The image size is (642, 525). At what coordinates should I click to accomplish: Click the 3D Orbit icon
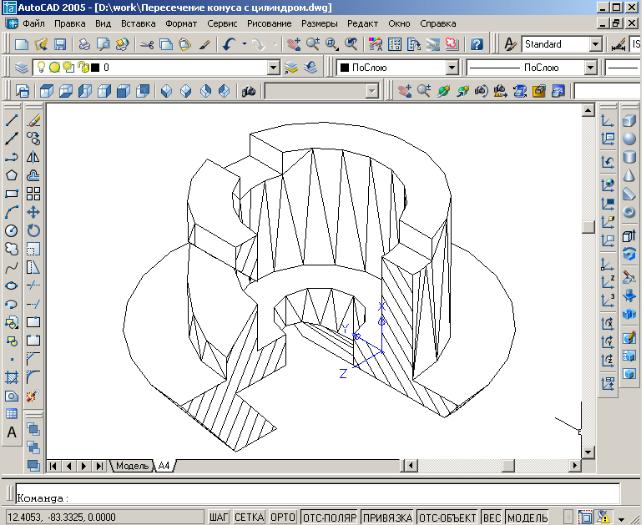[x=443, y=91]
